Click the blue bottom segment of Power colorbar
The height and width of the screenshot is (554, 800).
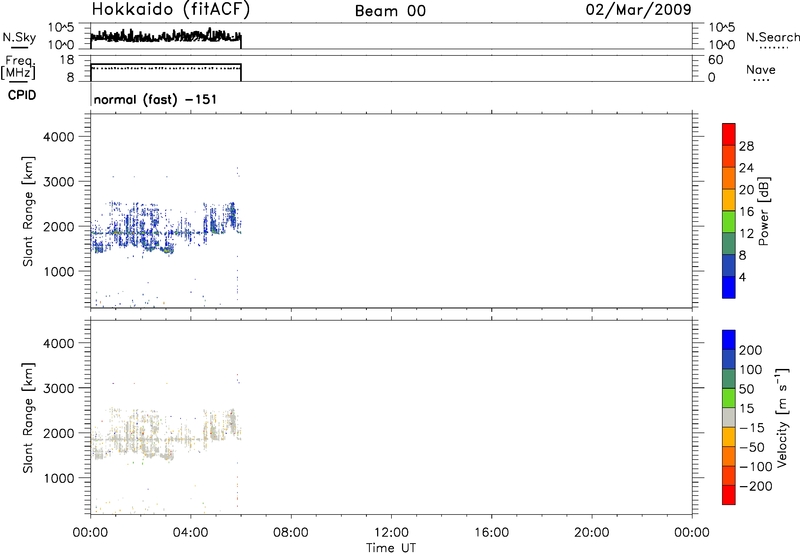coord(729,287)
